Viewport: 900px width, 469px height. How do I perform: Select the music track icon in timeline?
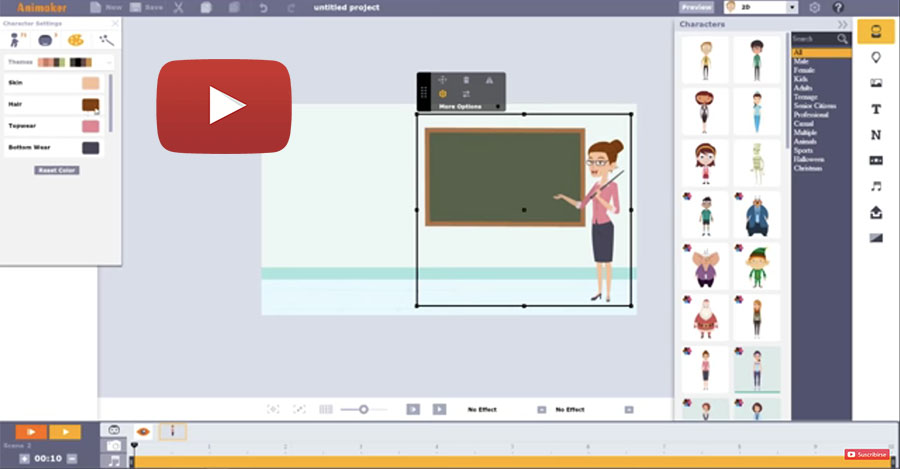click(114, 460)
